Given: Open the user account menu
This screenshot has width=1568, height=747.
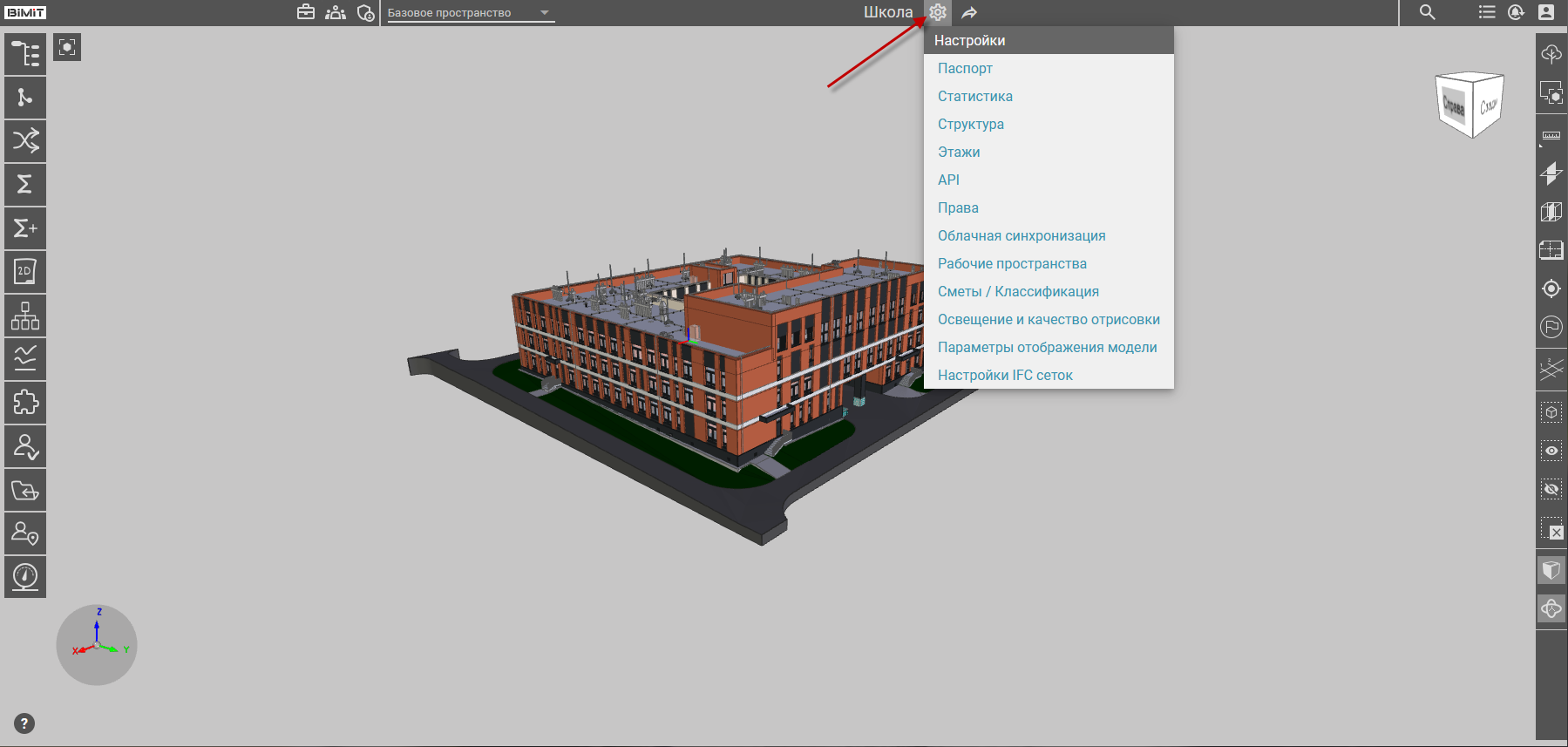Looking at the screenshot, I should pyautogui.click(x=1546, y=12).
